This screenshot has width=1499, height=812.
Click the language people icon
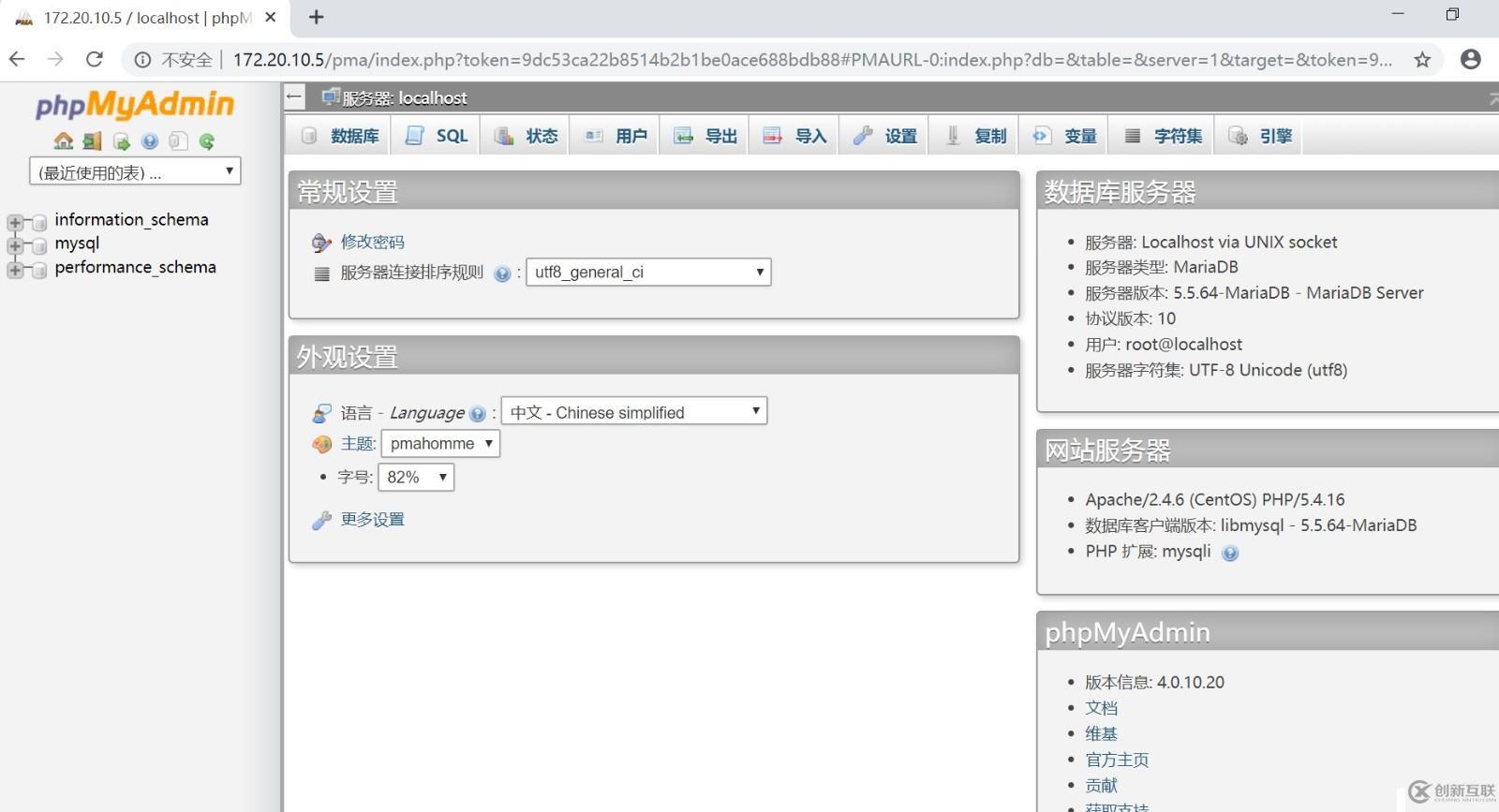(x=321, y=413)
